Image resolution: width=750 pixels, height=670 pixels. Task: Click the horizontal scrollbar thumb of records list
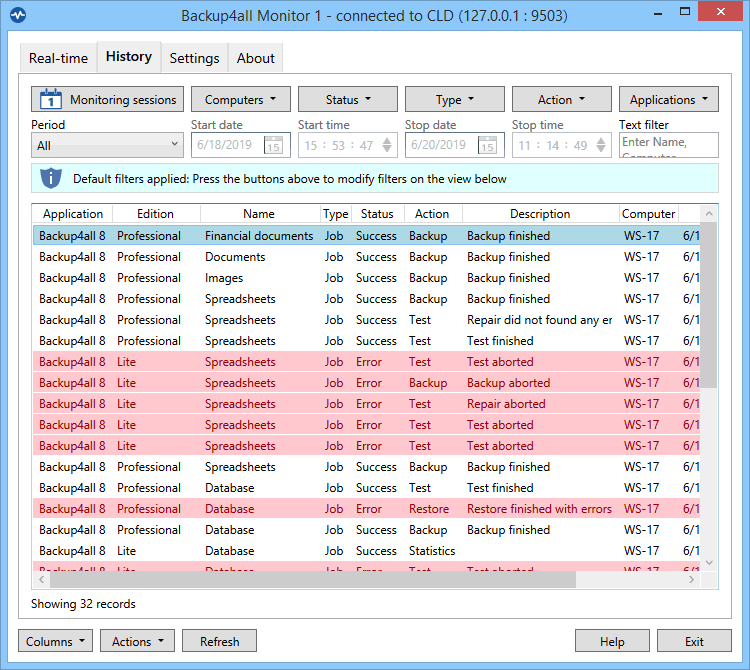click(x=313, y=580)
